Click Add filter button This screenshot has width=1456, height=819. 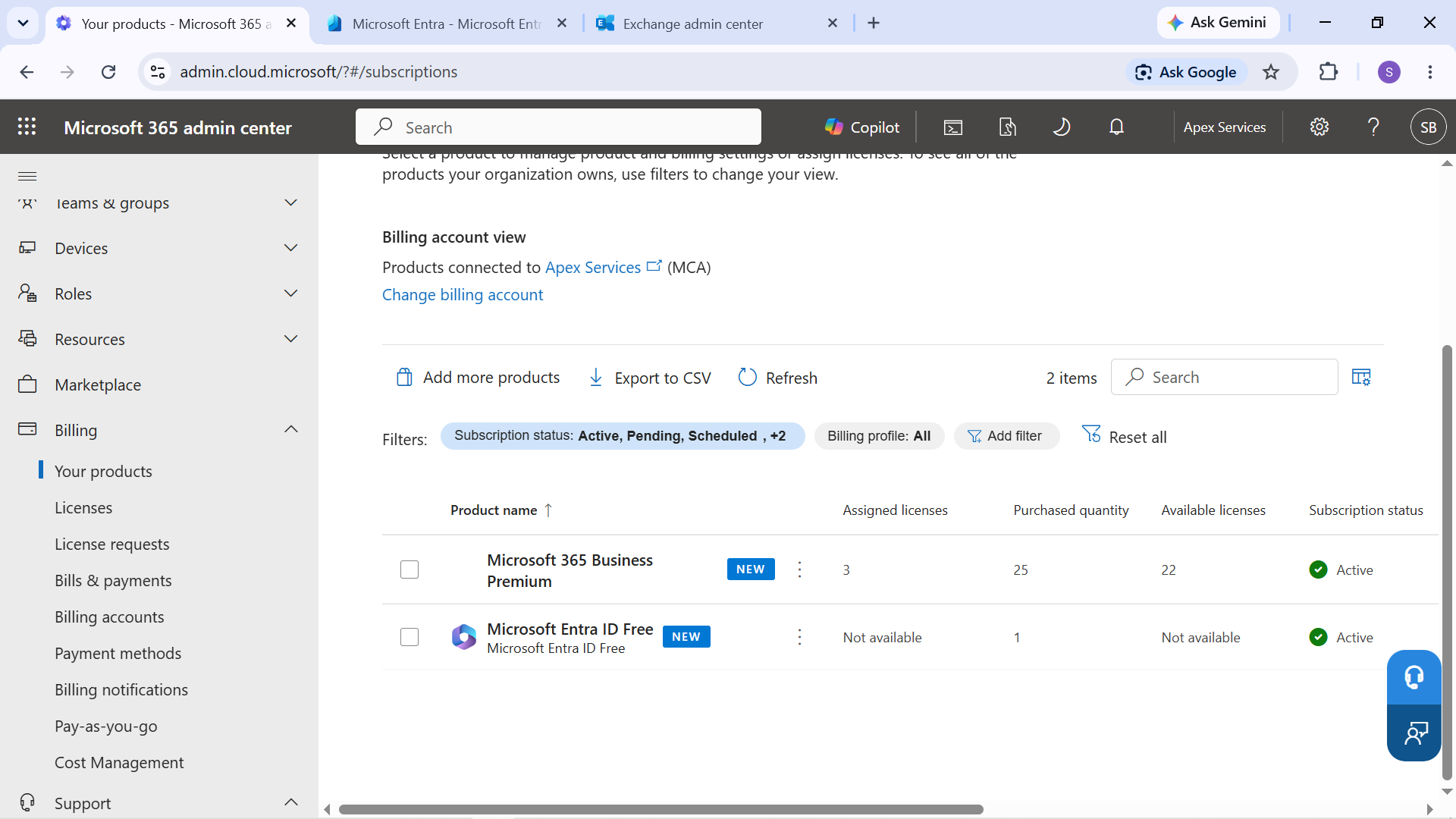[1006, 436]
